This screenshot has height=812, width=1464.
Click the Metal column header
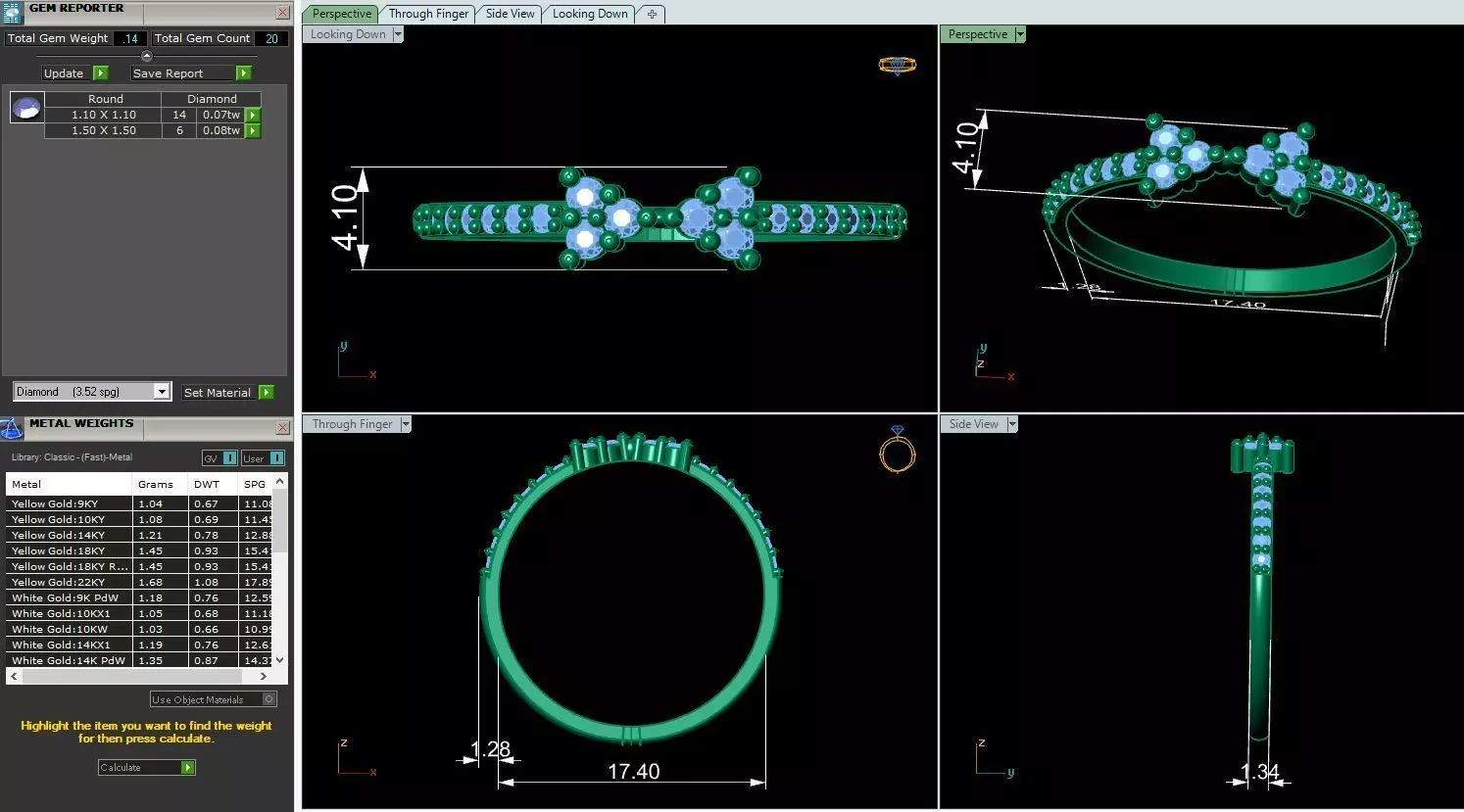69,484
